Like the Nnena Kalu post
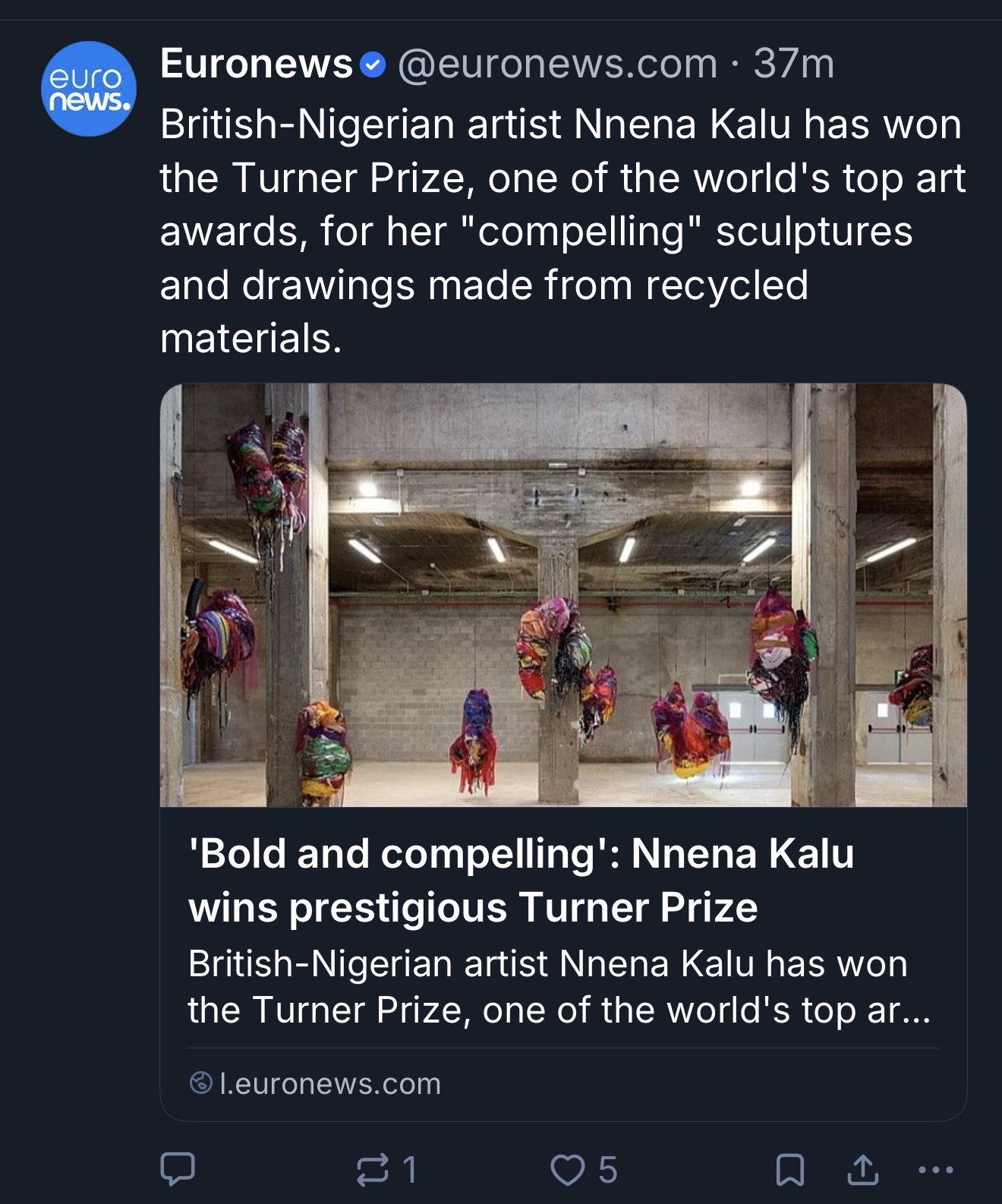The width and height of the screenshot is (1002, 1204). 565,1169
